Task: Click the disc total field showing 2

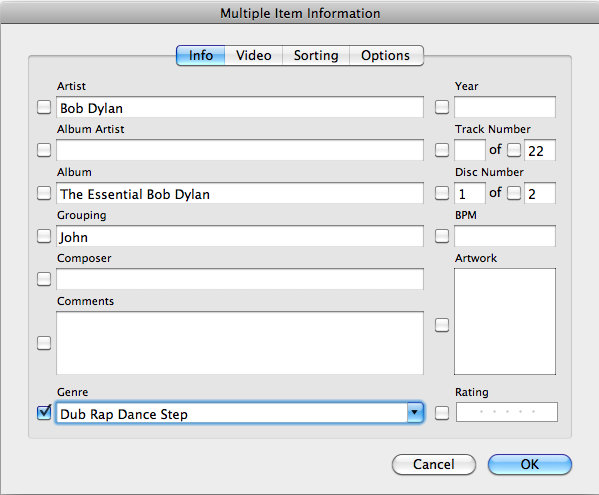Action: coord(540,193)
